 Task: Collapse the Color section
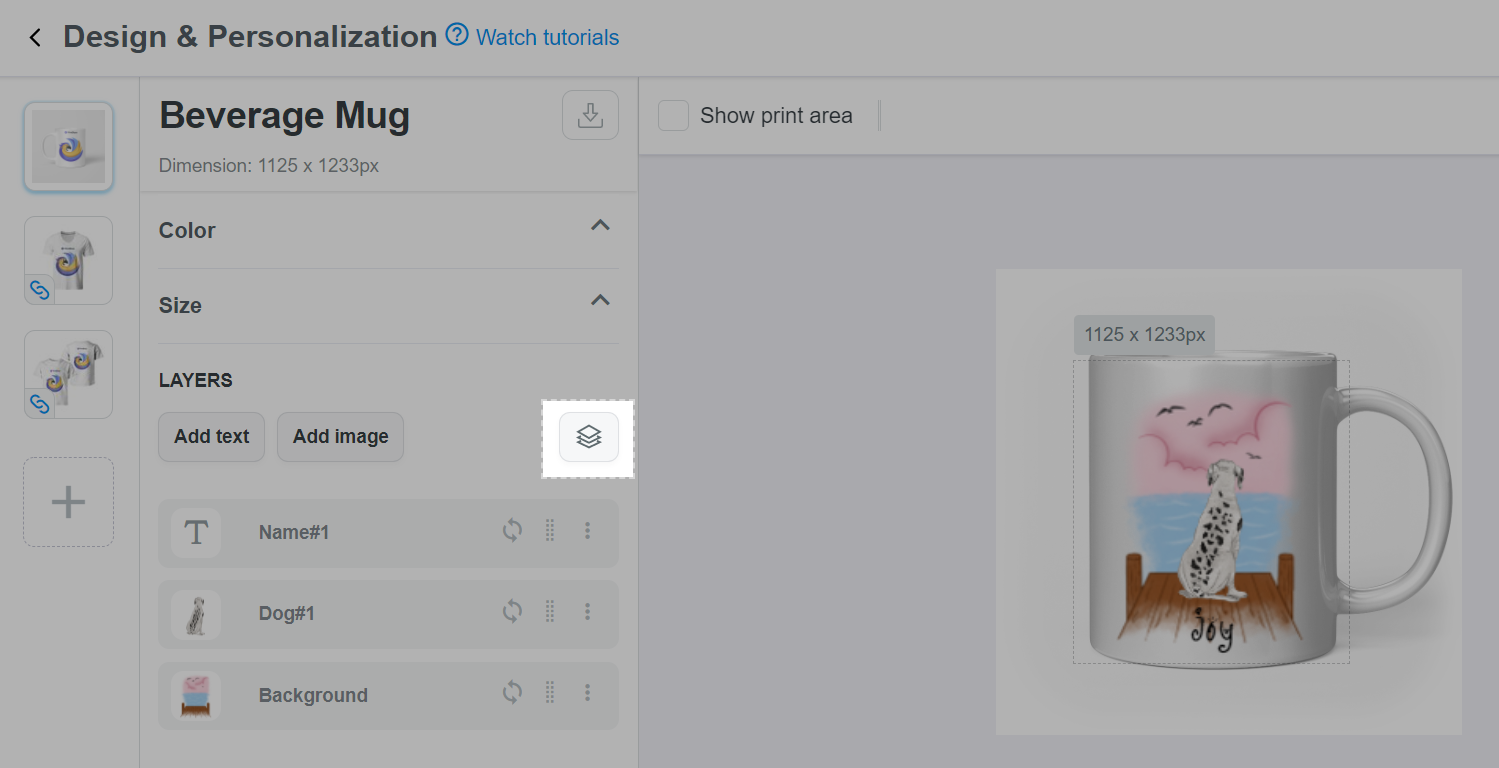click(x=600, y=226)
